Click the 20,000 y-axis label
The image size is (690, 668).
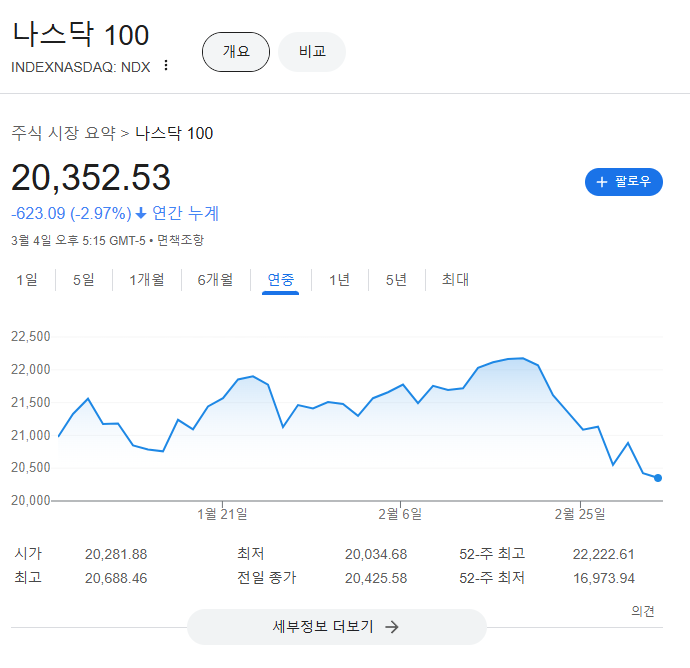click(x=31, y=500)
